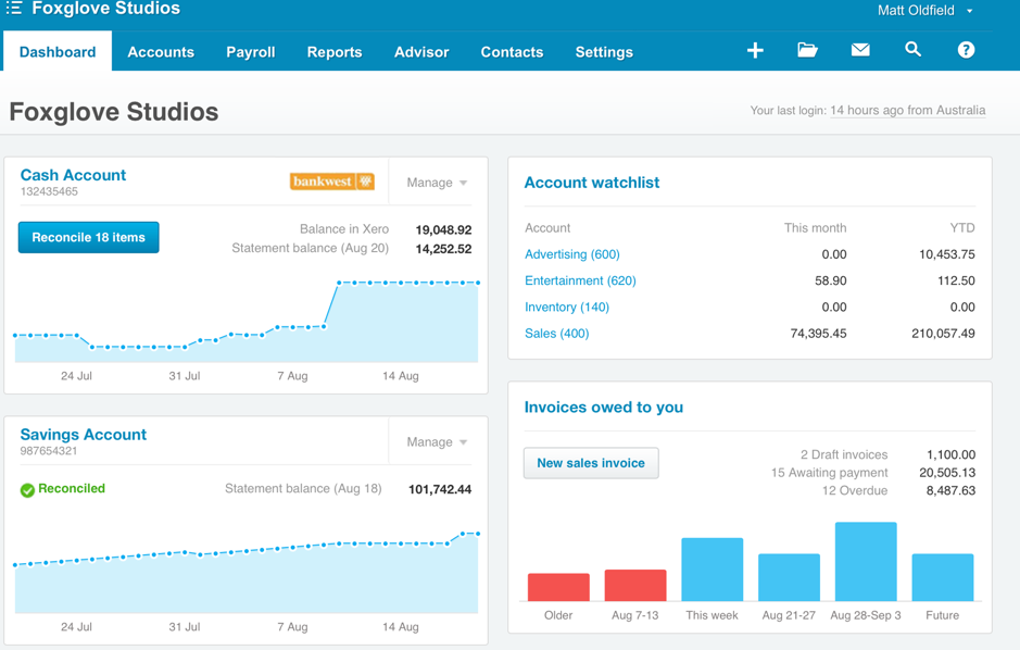The width and height of the screenshot is (1020, 650).
Task: Click the red Older overdue invoices bar
Action: (x=558, y=587)
